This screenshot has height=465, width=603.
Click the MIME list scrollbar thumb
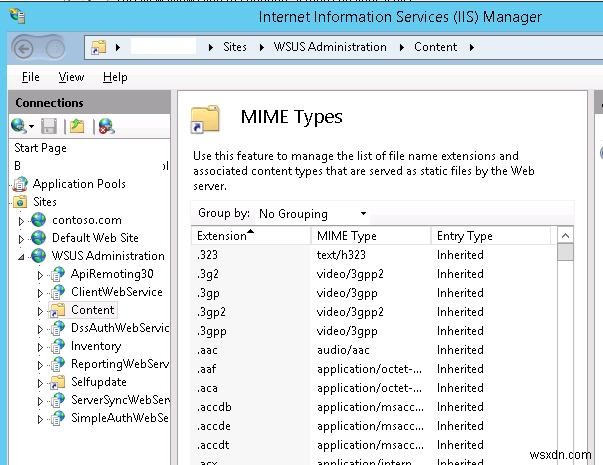click(565, 252)
